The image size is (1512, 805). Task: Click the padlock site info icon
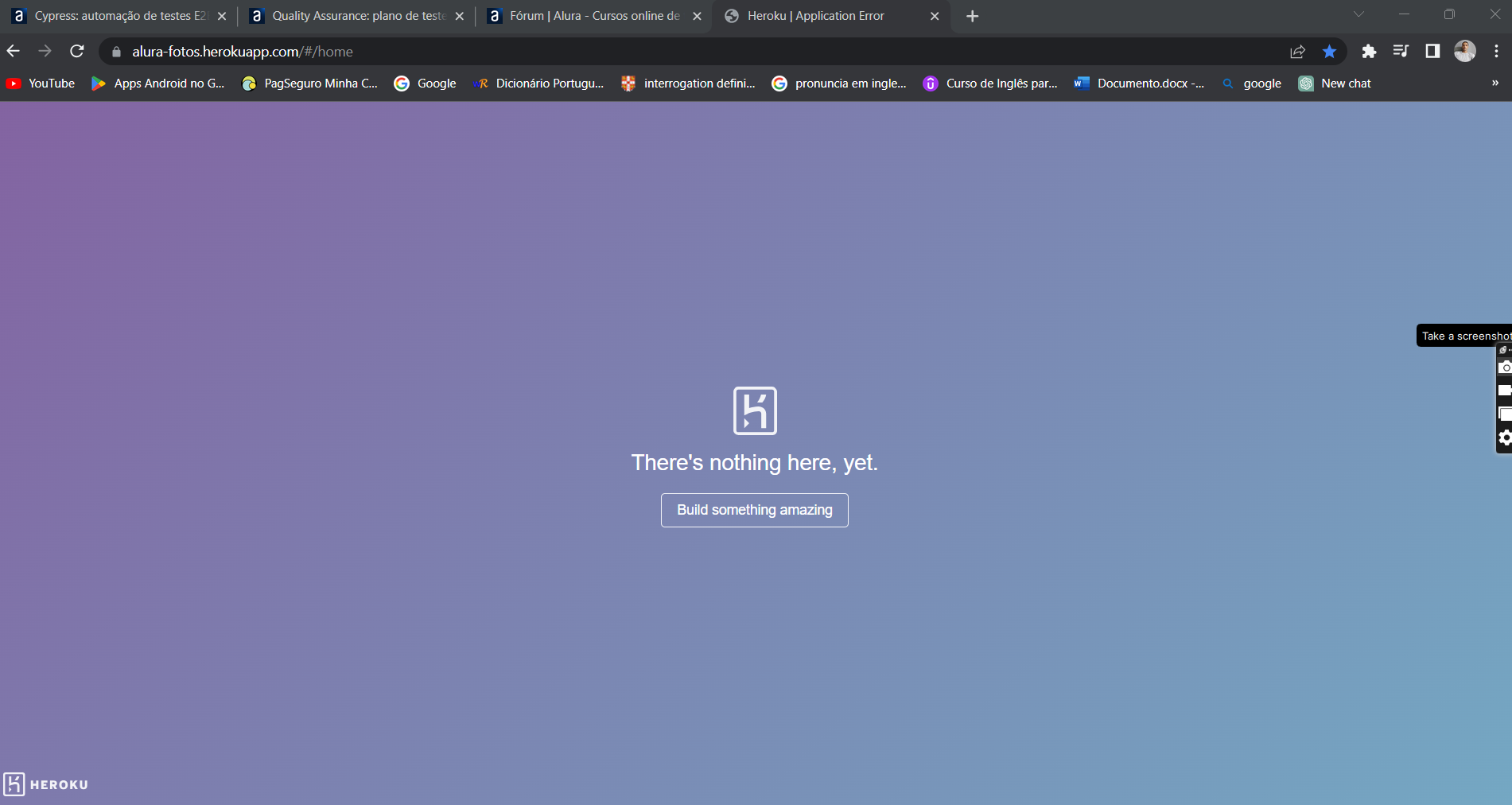(x=116, y=52)
